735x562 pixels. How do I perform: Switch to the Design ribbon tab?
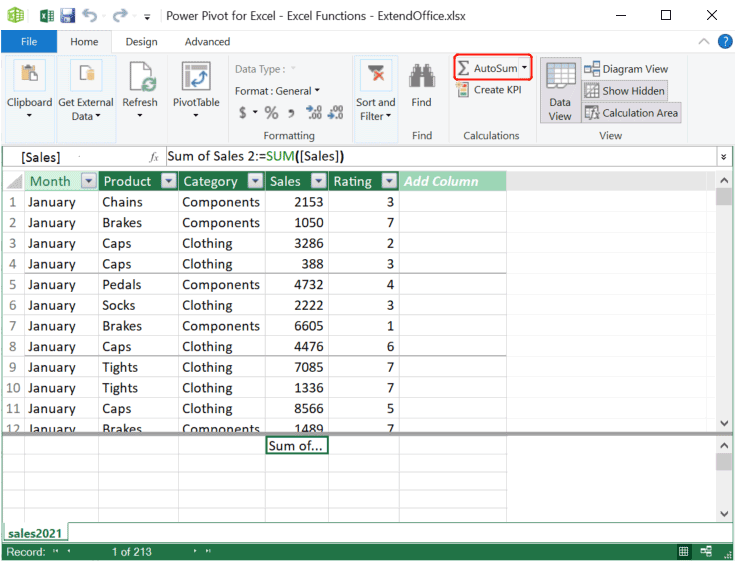click(141, 42)
